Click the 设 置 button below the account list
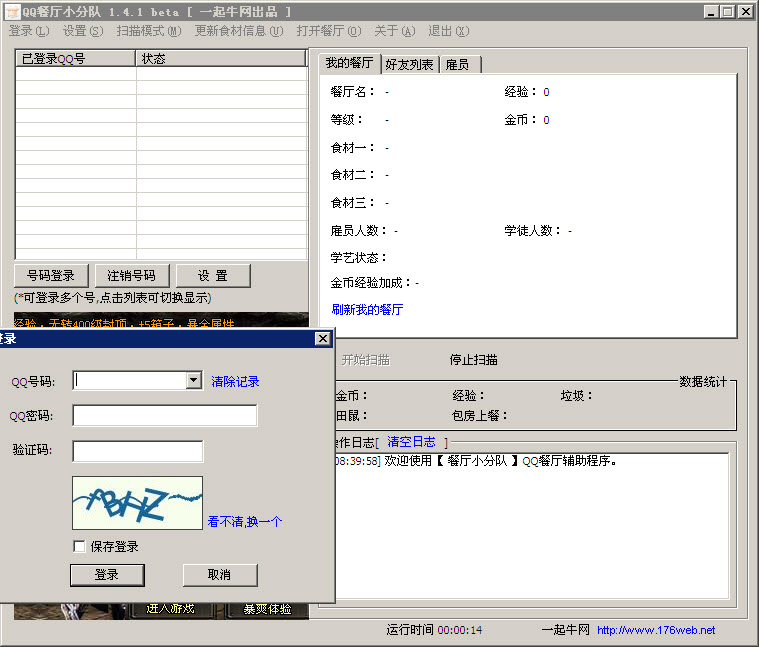Screen dimensions: 759x647 [213, 276]
